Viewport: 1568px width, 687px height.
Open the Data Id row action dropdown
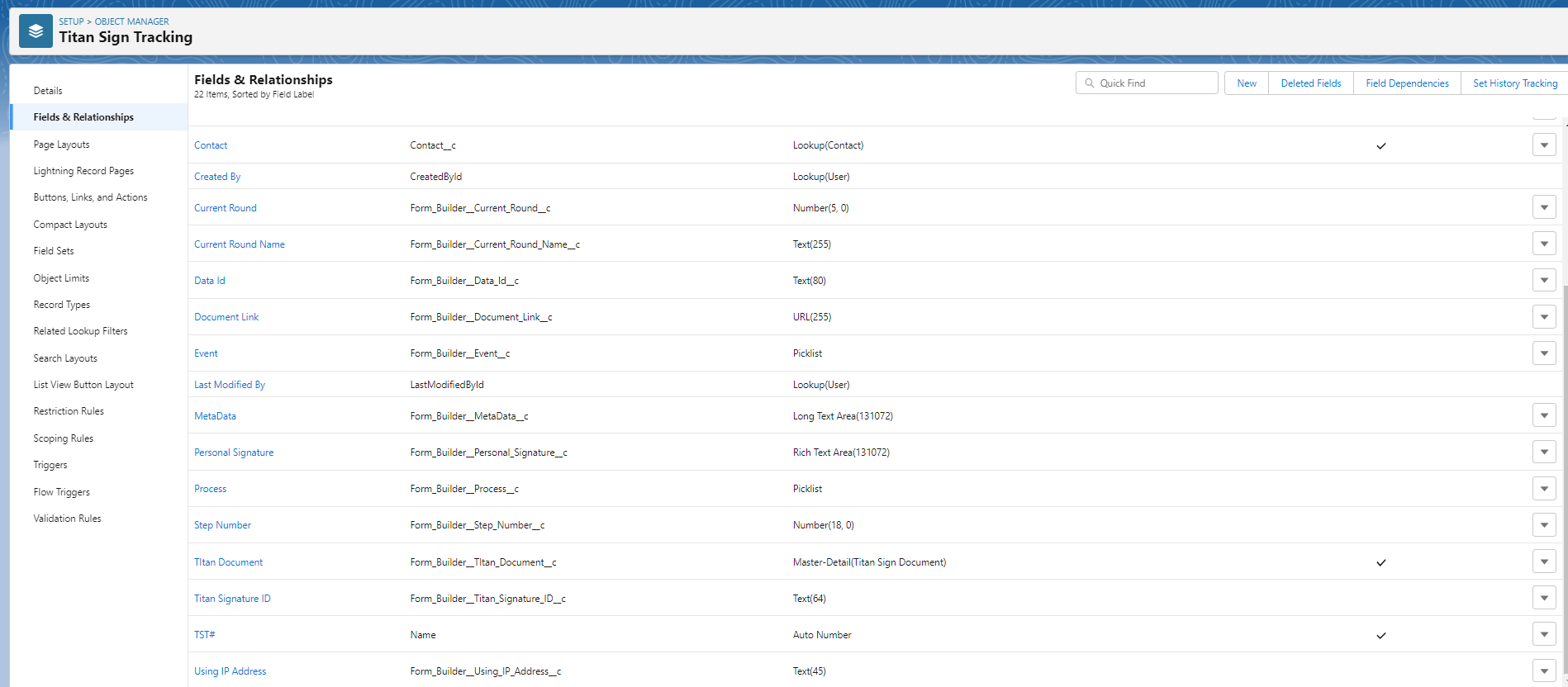[x=1544, y=280]
